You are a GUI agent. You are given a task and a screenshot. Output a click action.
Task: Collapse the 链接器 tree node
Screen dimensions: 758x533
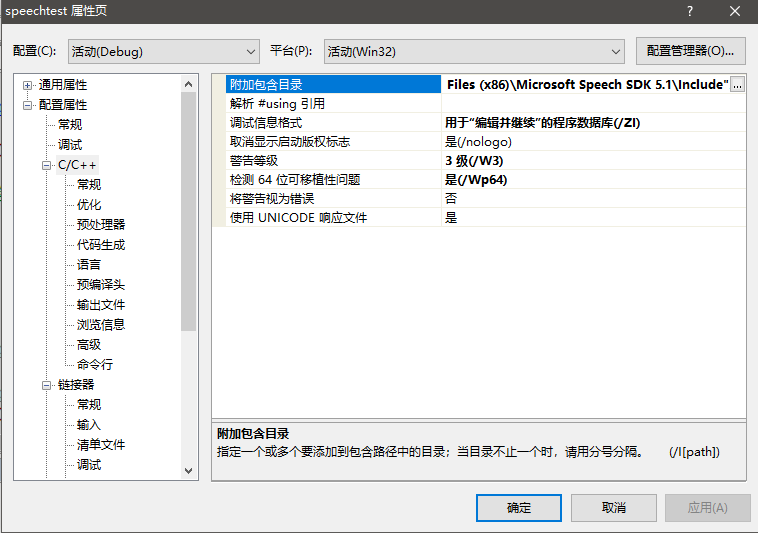[x=47, y=385]
